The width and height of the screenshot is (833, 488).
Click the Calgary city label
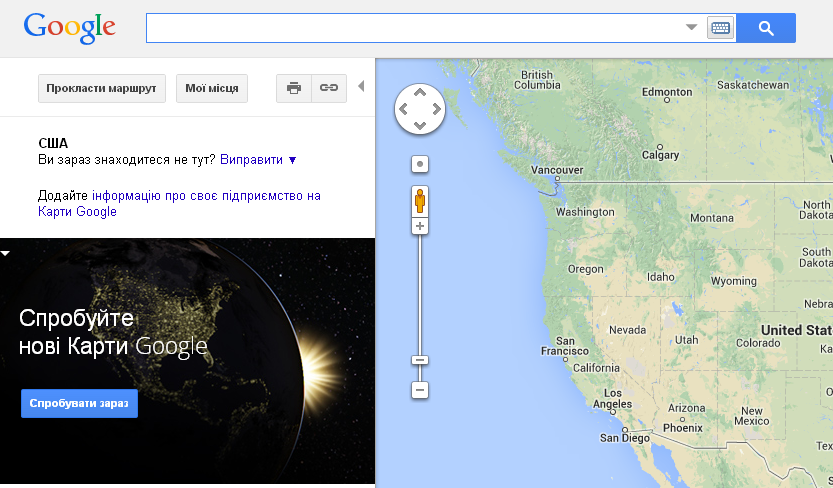(660, 155)
